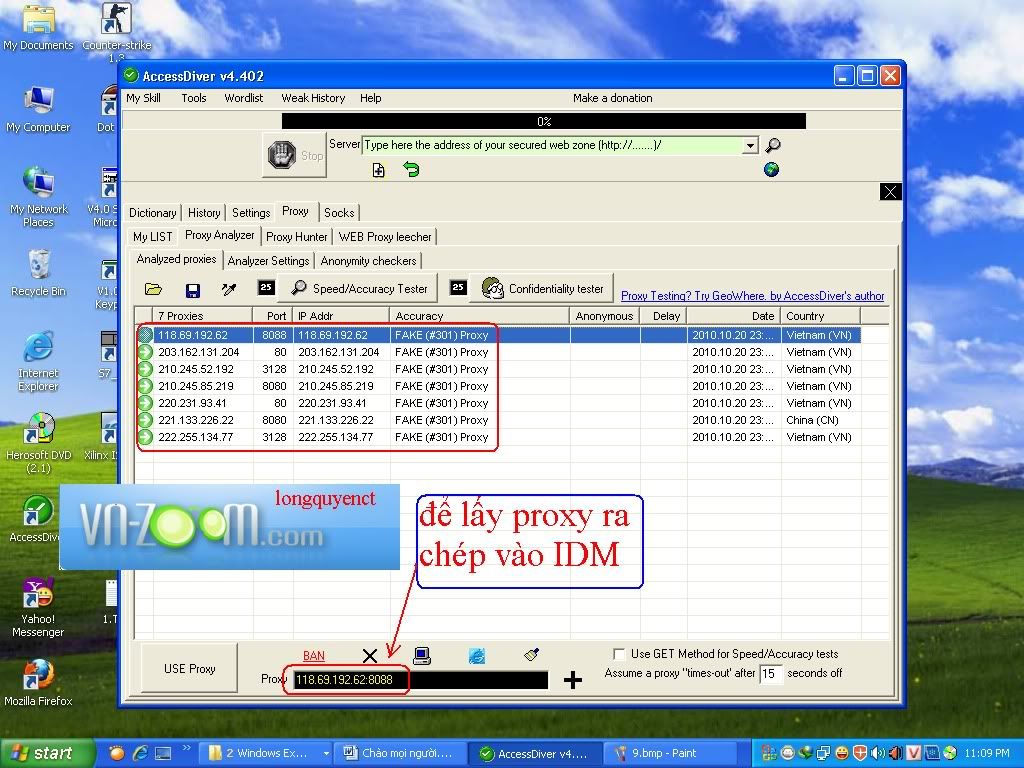The height and width of the screenshot is (768, 1024).
Task: Open the Help menu
Action: pos(370,98)
